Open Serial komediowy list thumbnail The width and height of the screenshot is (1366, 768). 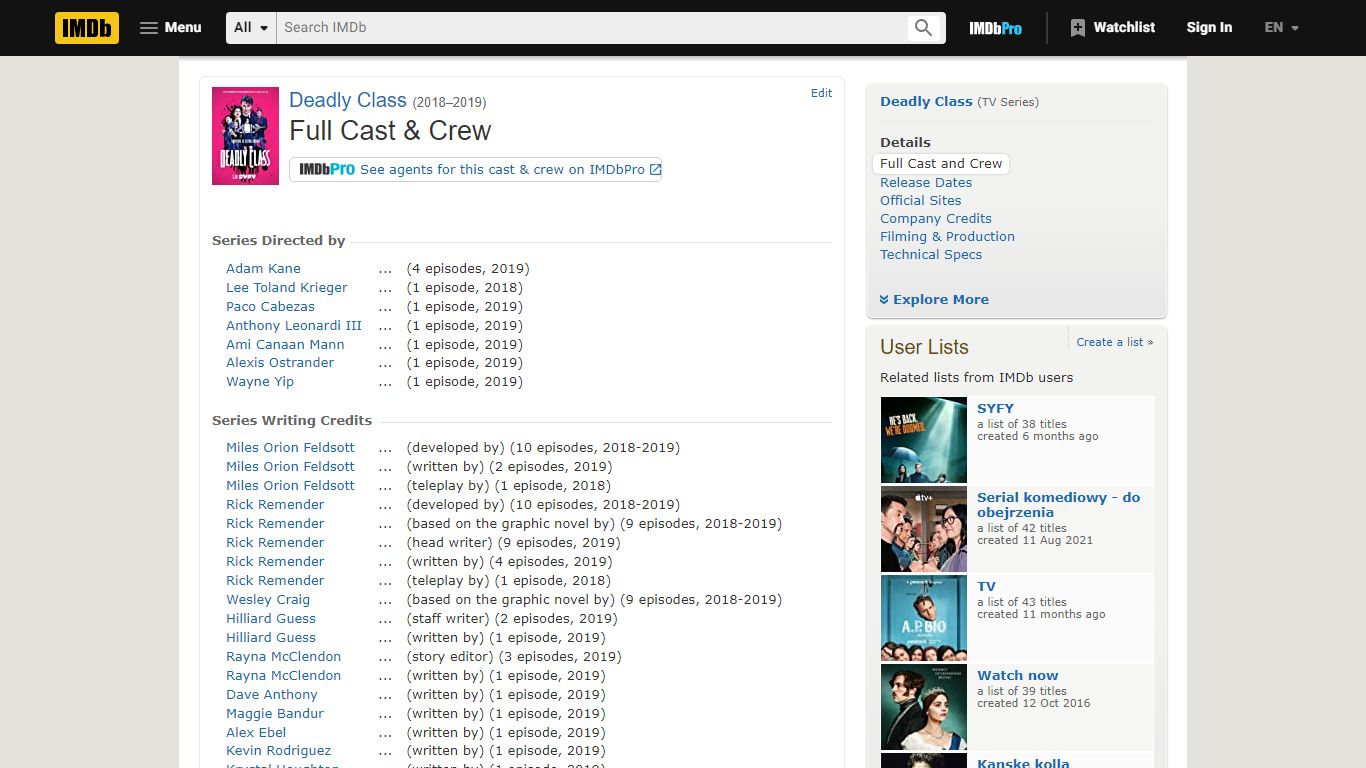(924, 529)
